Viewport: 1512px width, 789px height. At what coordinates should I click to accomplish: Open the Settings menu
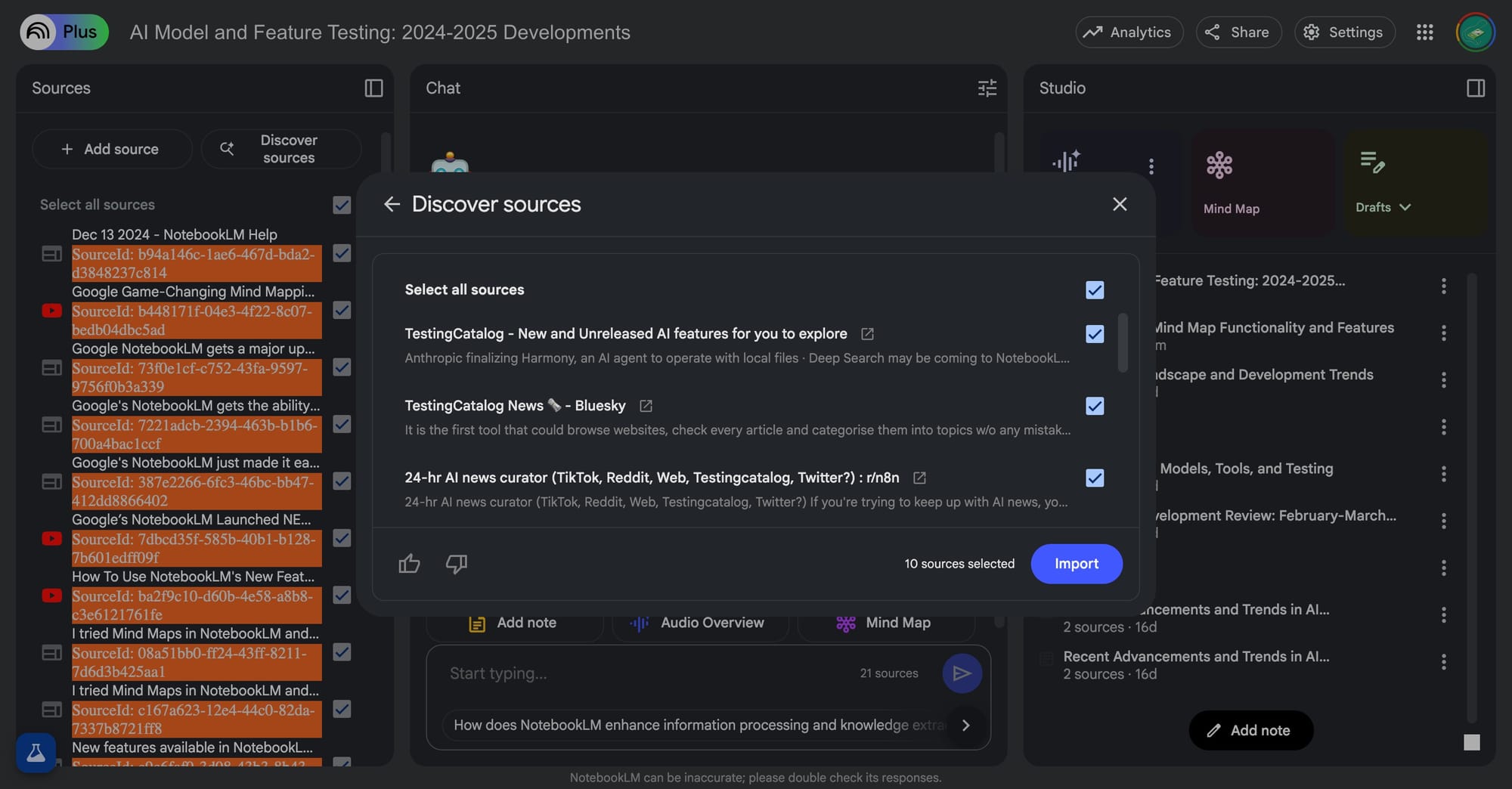coord(1345,32)
